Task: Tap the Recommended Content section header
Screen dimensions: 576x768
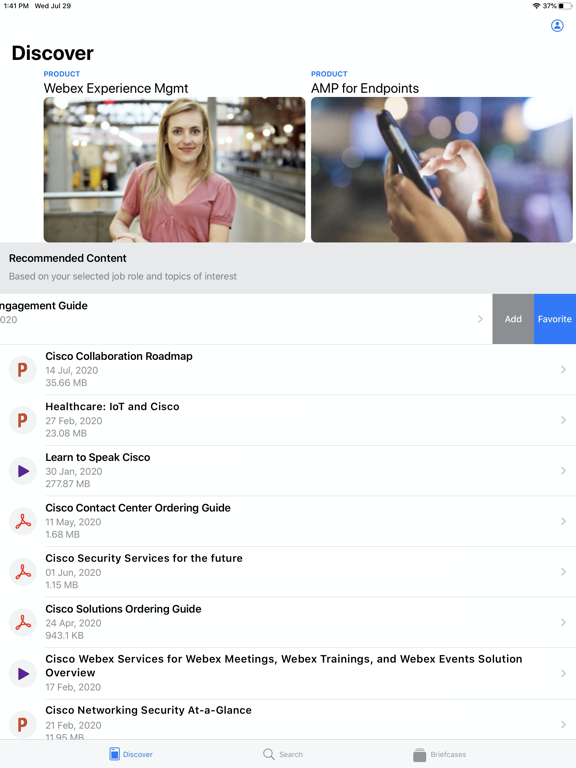Action: (x=68, y=258)
